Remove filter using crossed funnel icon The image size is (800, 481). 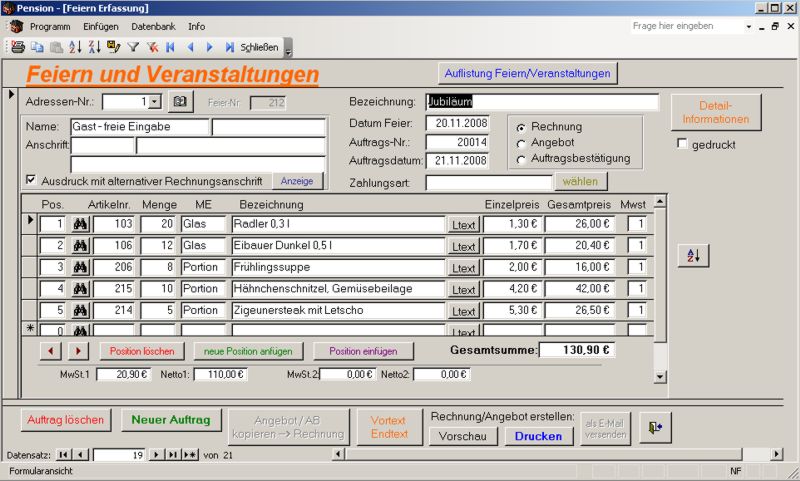(x=153, y=47)
